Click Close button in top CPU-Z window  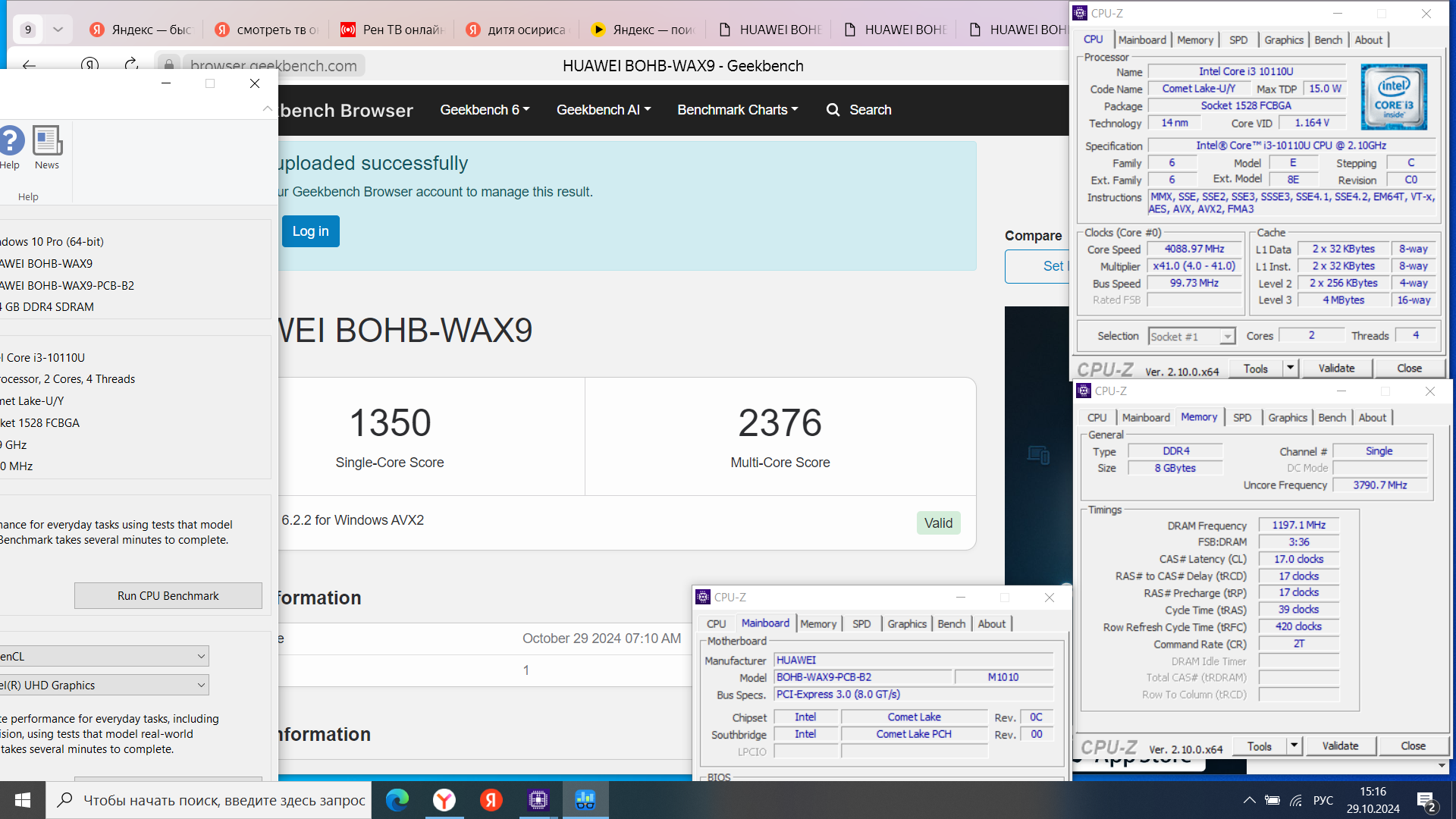pyautogui.click(x=1409, y=369)
